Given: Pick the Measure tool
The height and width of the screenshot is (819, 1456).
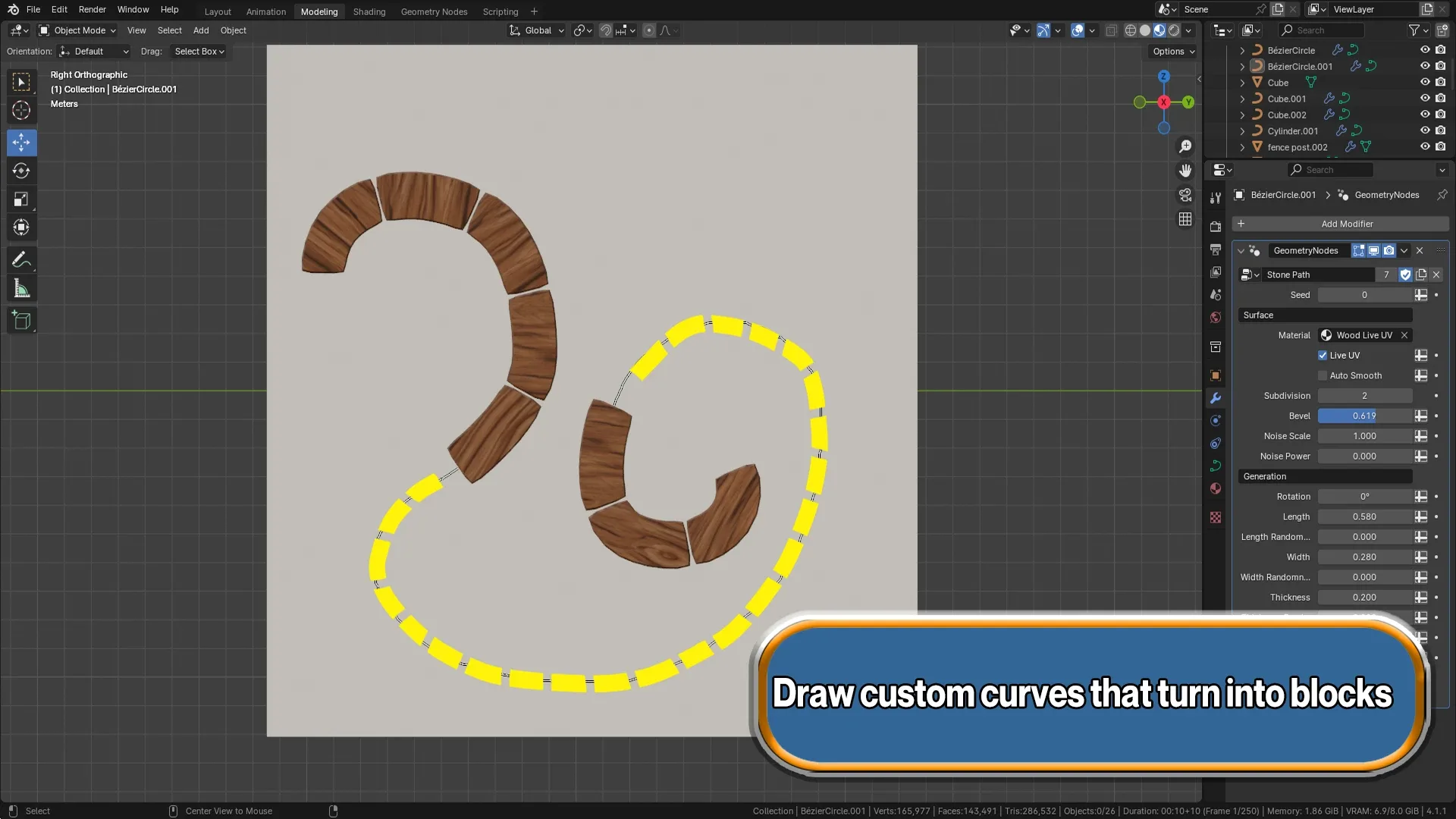Looking at the screenshot, I should coord(21,288).
